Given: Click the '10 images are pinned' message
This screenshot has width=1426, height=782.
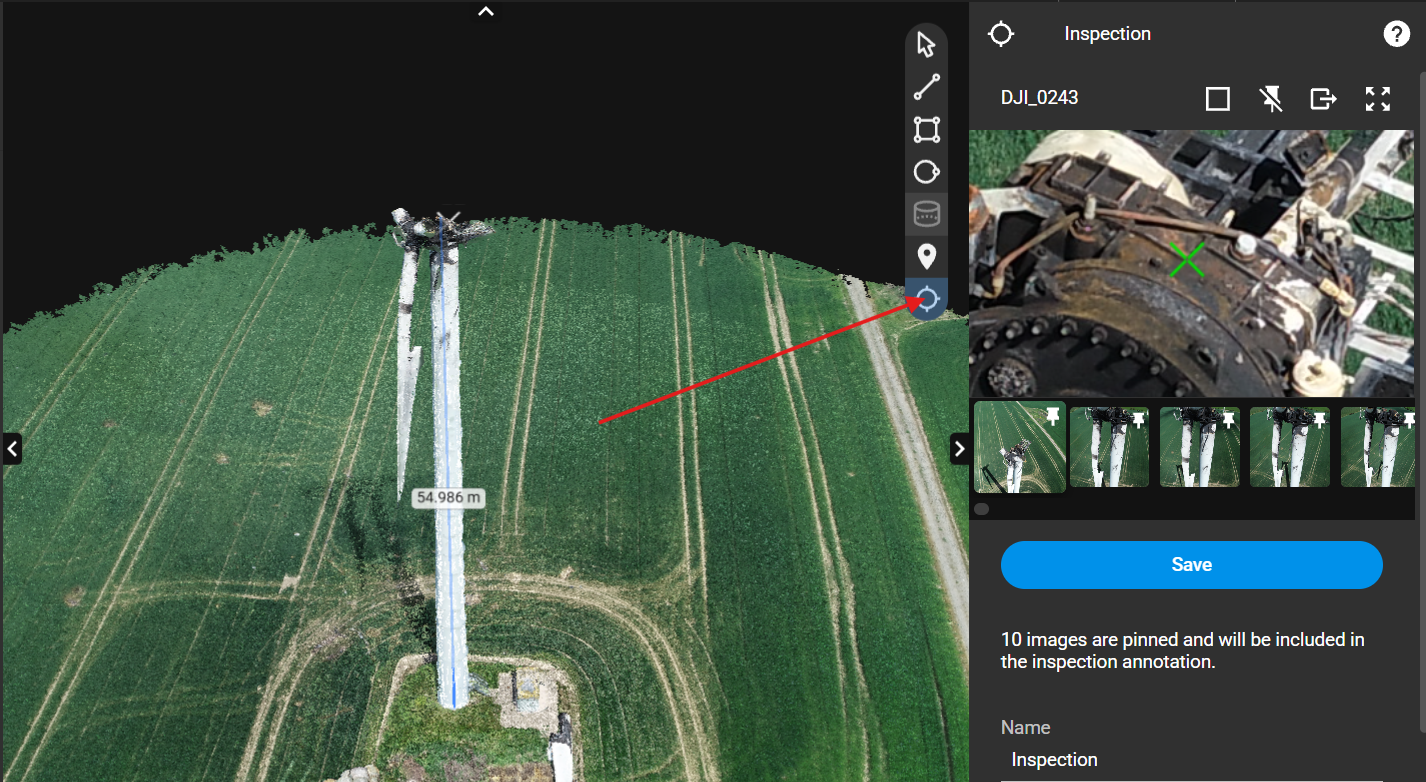Looking at the screenshot, I should 1183,650.
